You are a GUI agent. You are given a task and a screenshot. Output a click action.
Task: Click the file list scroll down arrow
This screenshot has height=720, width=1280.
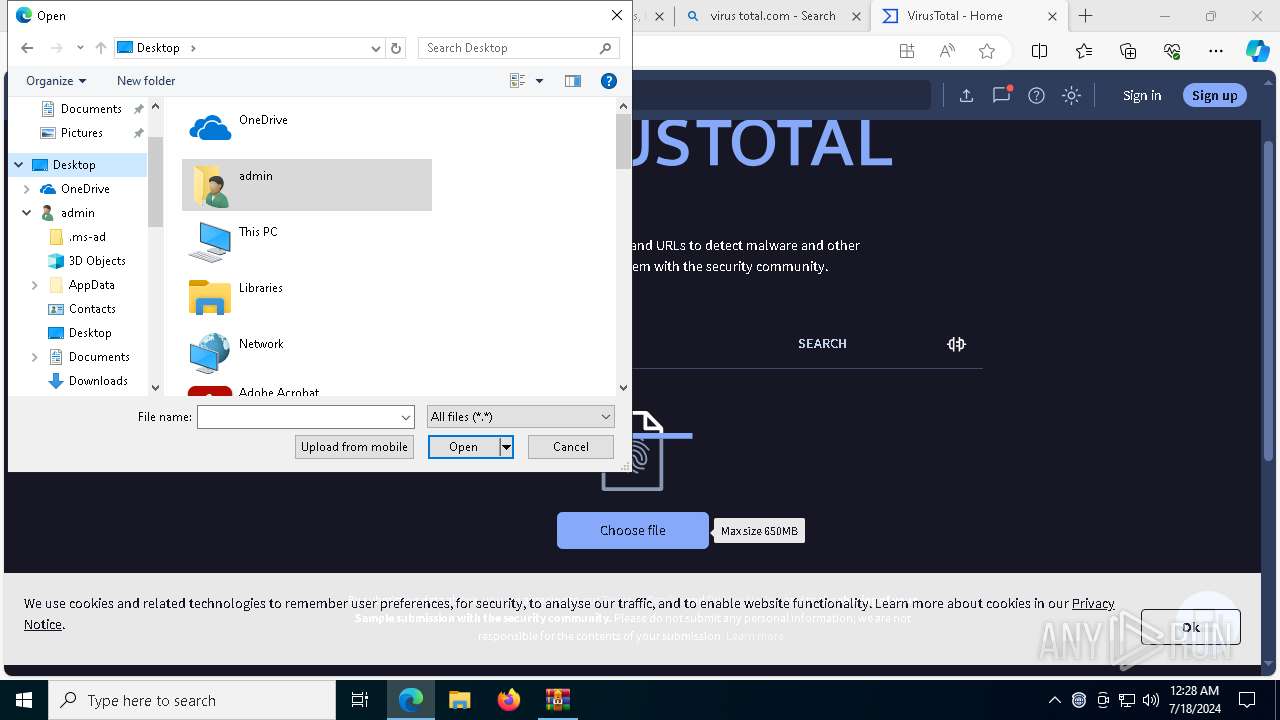tap(624, 388)
